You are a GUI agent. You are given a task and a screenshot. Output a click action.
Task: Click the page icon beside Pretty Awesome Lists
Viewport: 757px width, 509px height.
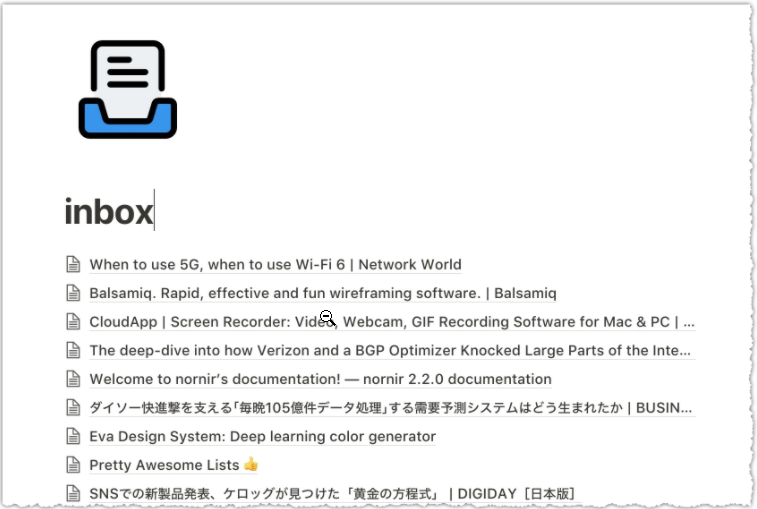(73, 465)
